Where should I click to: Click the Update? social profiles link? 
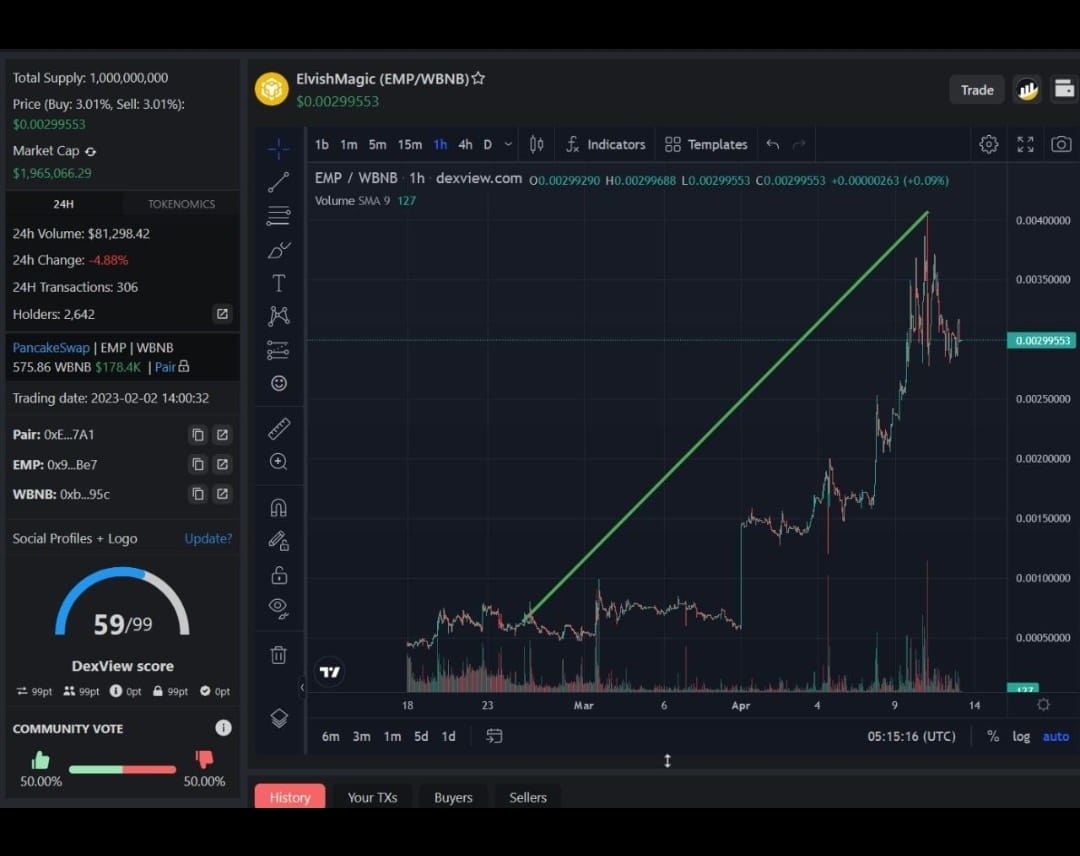click(x=208, y=539)
